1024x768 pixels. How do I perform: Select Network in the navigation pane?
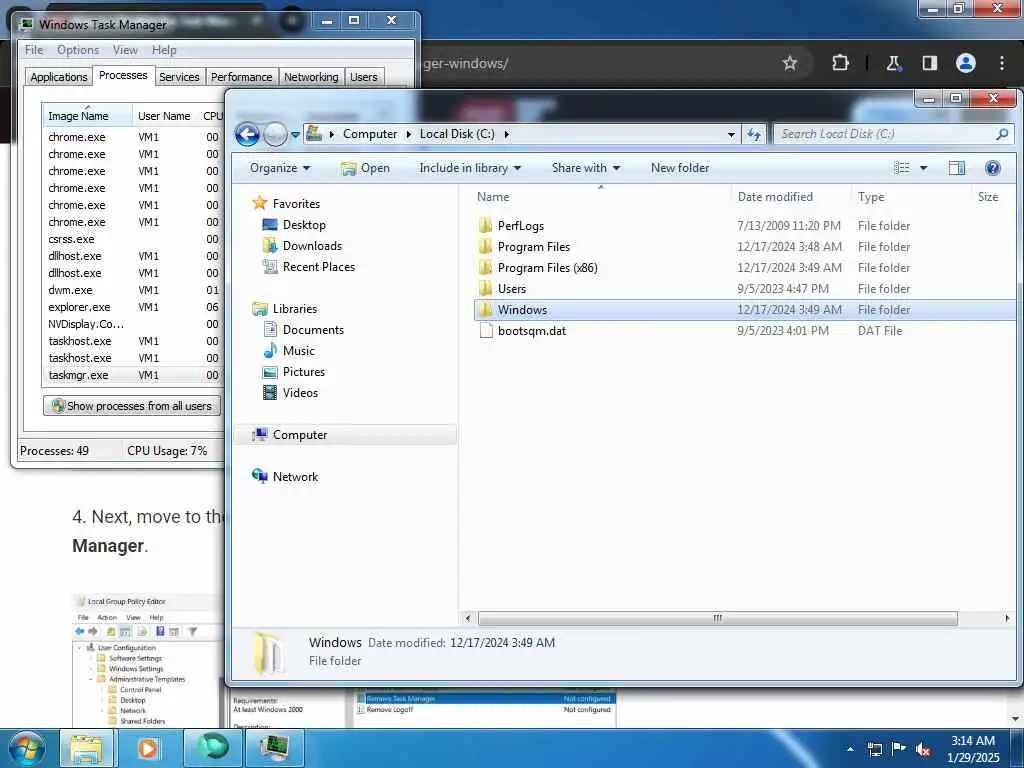pyautogui.click(x=295, y=477)
